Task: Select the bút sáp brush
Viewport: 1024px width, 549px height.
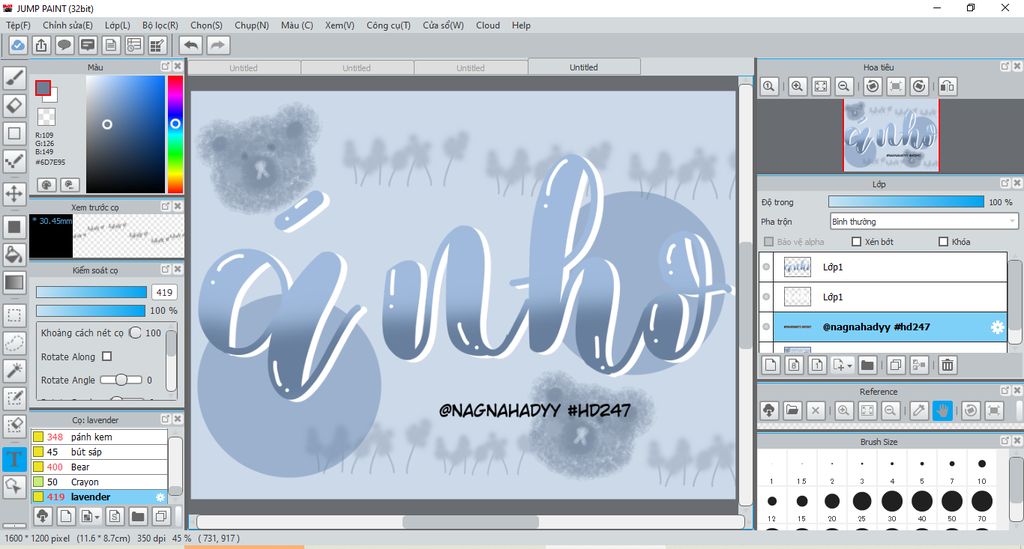Action: (x=99, y=452)
